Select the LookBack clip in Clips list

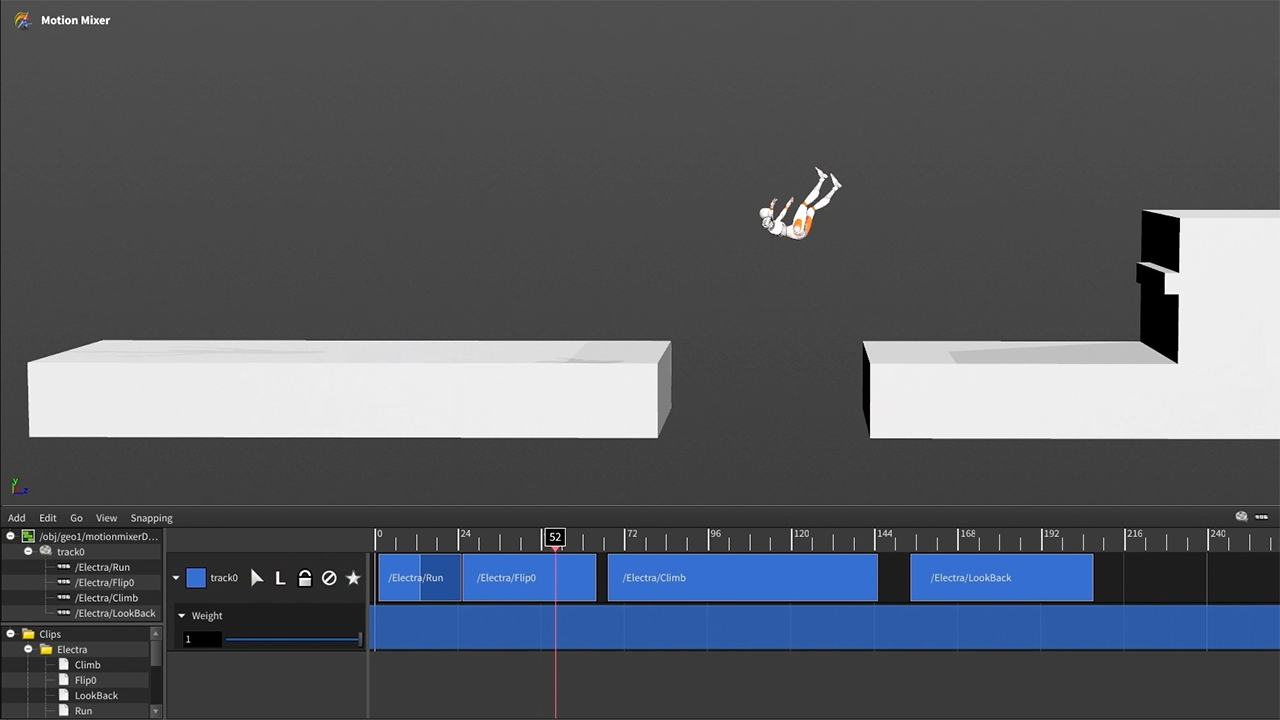point(96,696)
